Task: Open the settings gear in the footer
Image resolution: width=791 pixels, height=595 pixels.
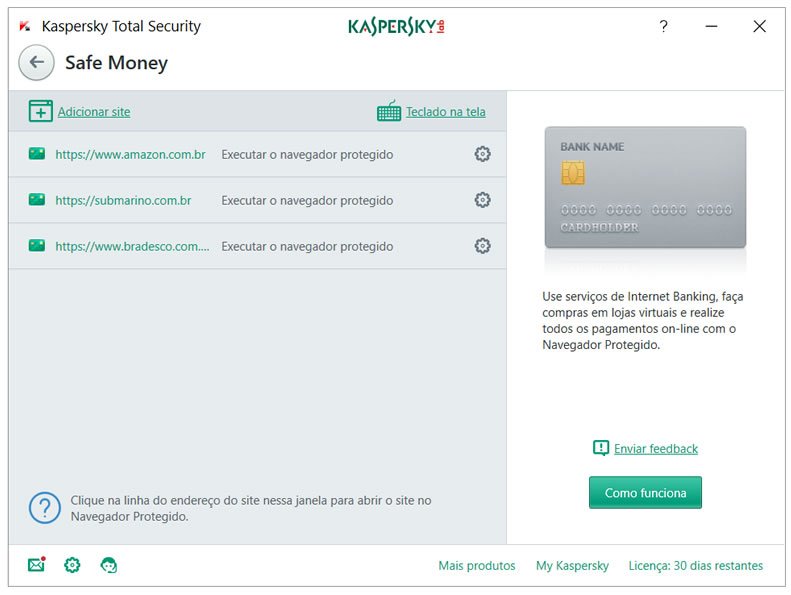Action: point(72,565)
